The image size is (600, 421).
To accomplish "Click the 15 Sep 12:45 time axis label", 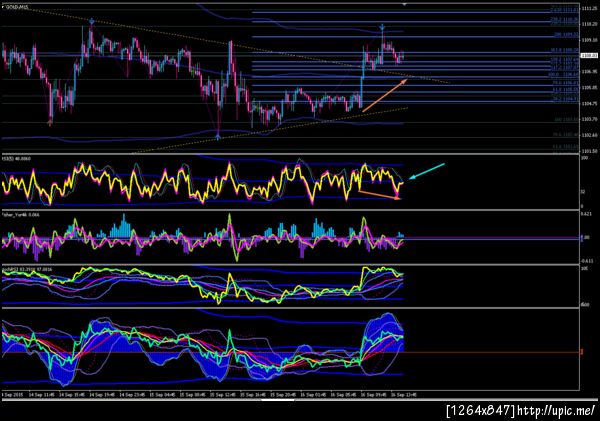I will click(223, 395).
